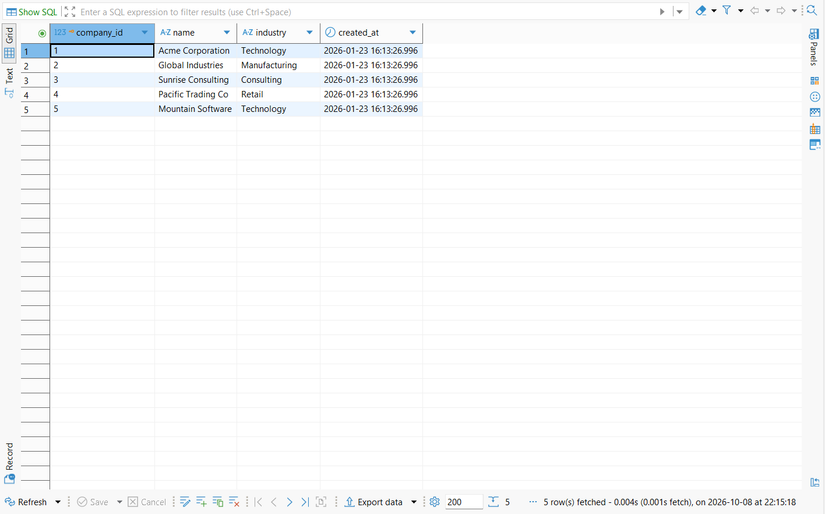The height and width of the screenshot is (514, 825).
Task: Go to the previous row icon
Action: [274, 502]
